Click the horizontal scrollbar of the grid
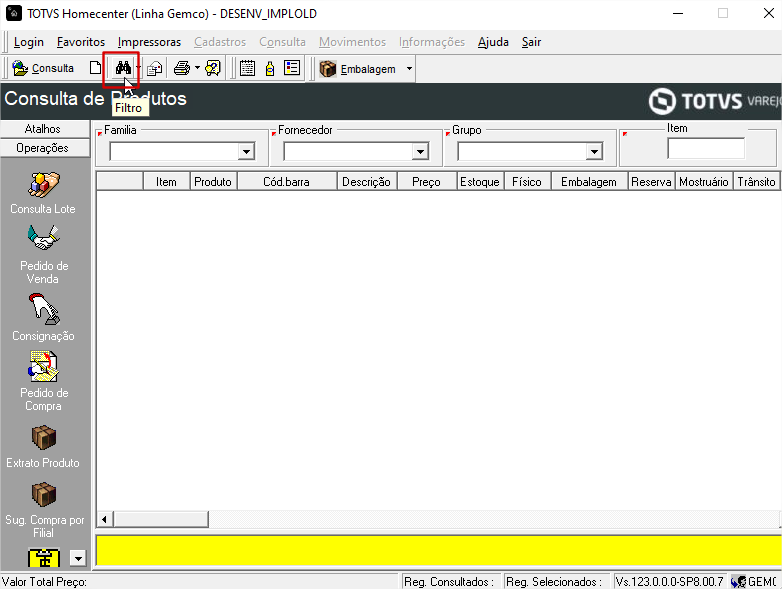The width and height of the screenshot is (782, 589). [400, 519]
